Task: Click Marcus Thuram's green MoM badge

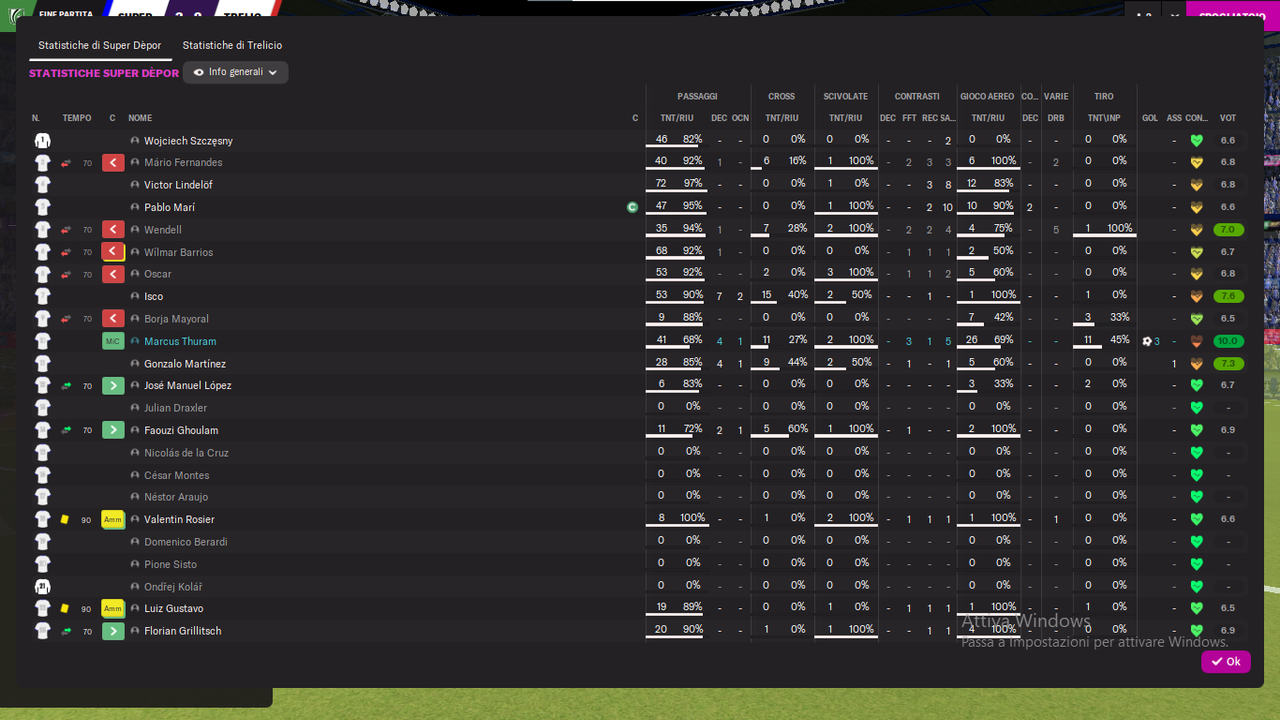Action: [113, 341]
